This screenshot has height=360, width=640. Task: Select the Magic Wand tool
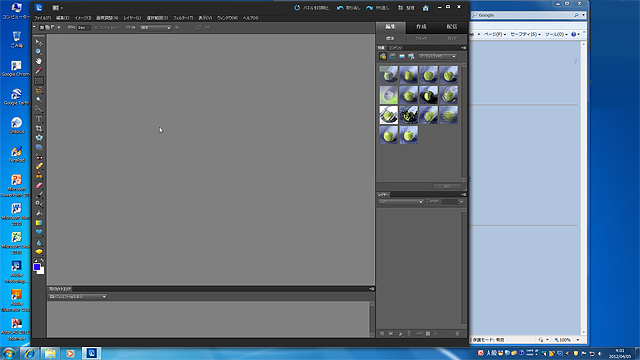pos(39,100)
